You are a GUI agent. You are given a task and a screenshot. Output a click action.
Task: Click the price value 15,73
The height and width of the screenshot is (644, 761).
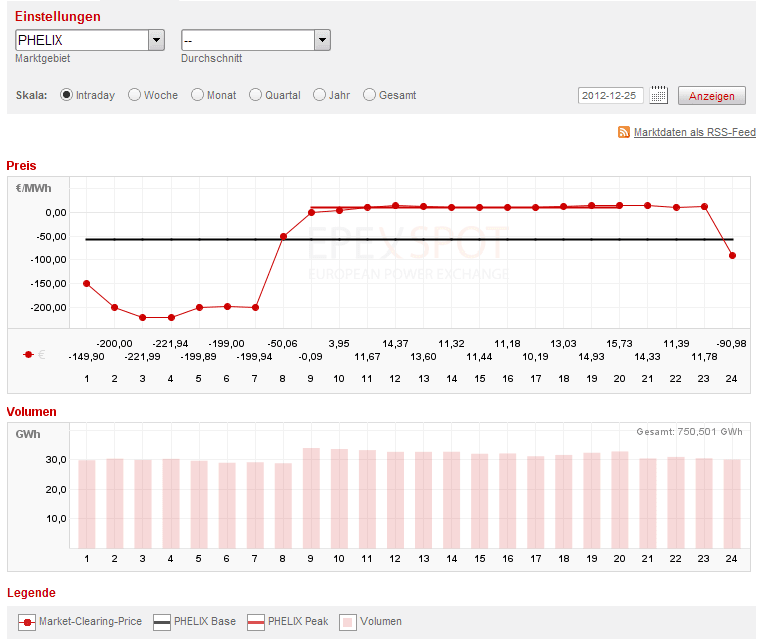[x=619, y=344]
